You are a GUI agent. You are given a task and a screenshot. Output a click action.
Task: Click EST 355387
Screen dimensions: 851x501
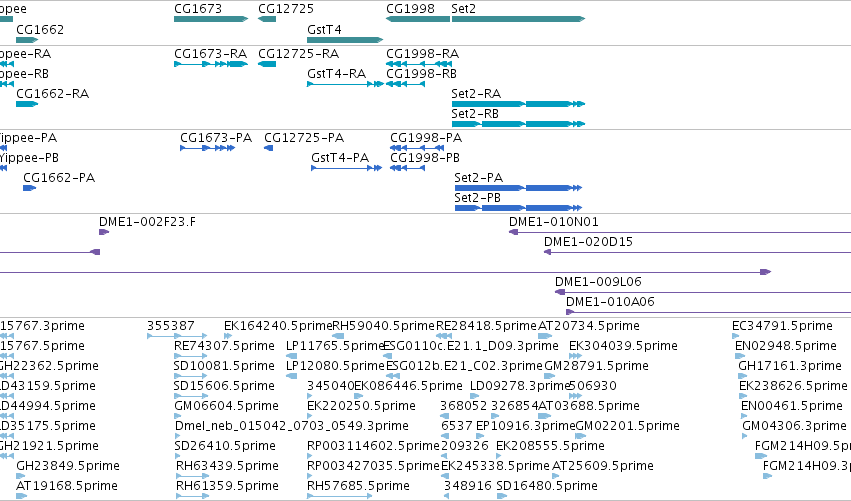[x=170, y=326]
